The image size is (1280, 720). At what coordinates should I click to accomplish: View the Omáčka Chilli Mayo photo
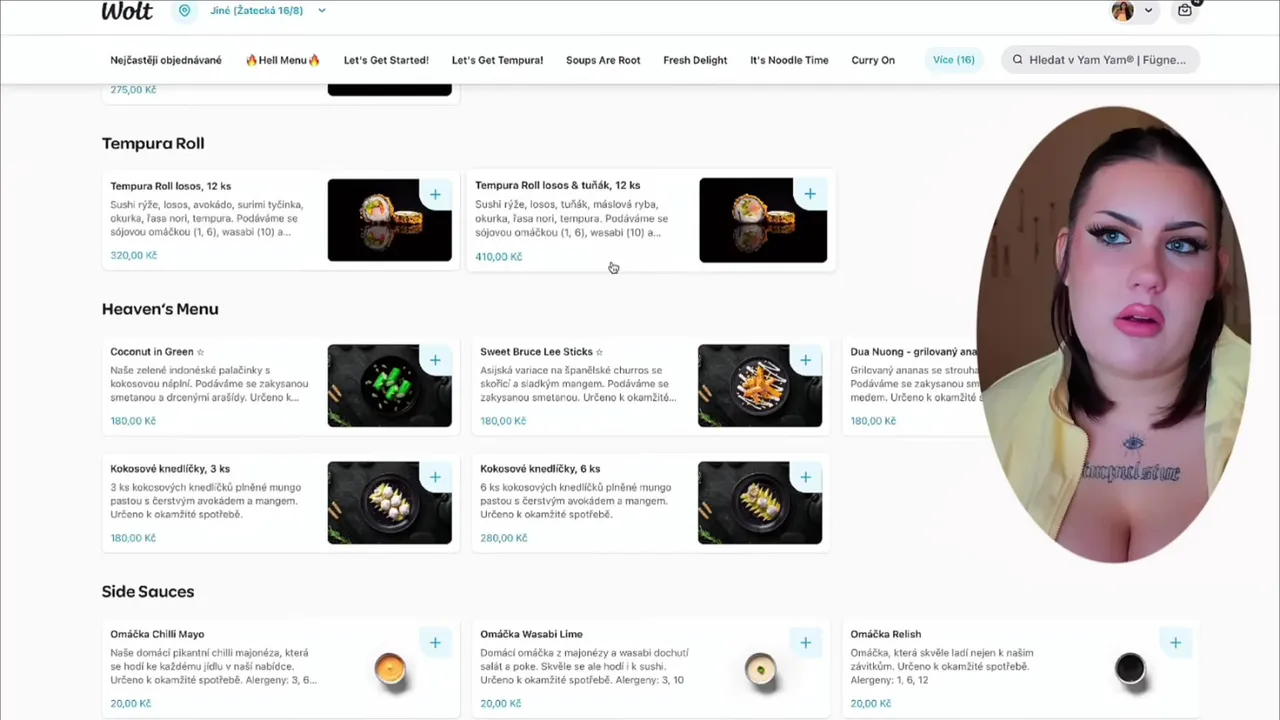[x=390, y=669]
